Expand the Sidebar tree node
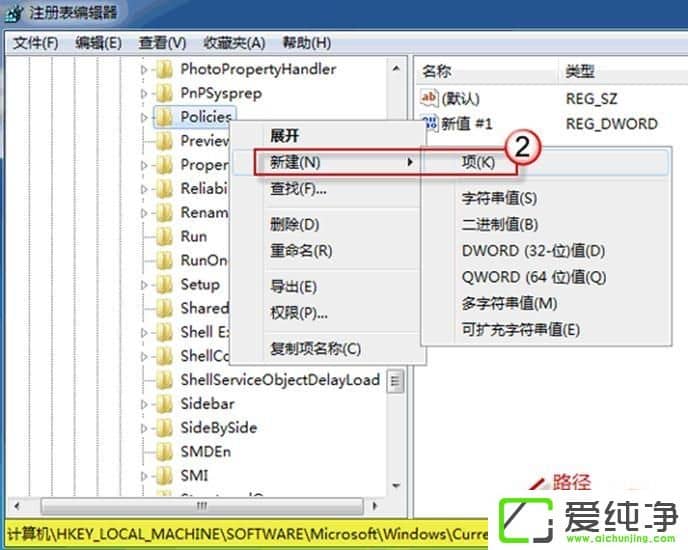 click(144, 404)
